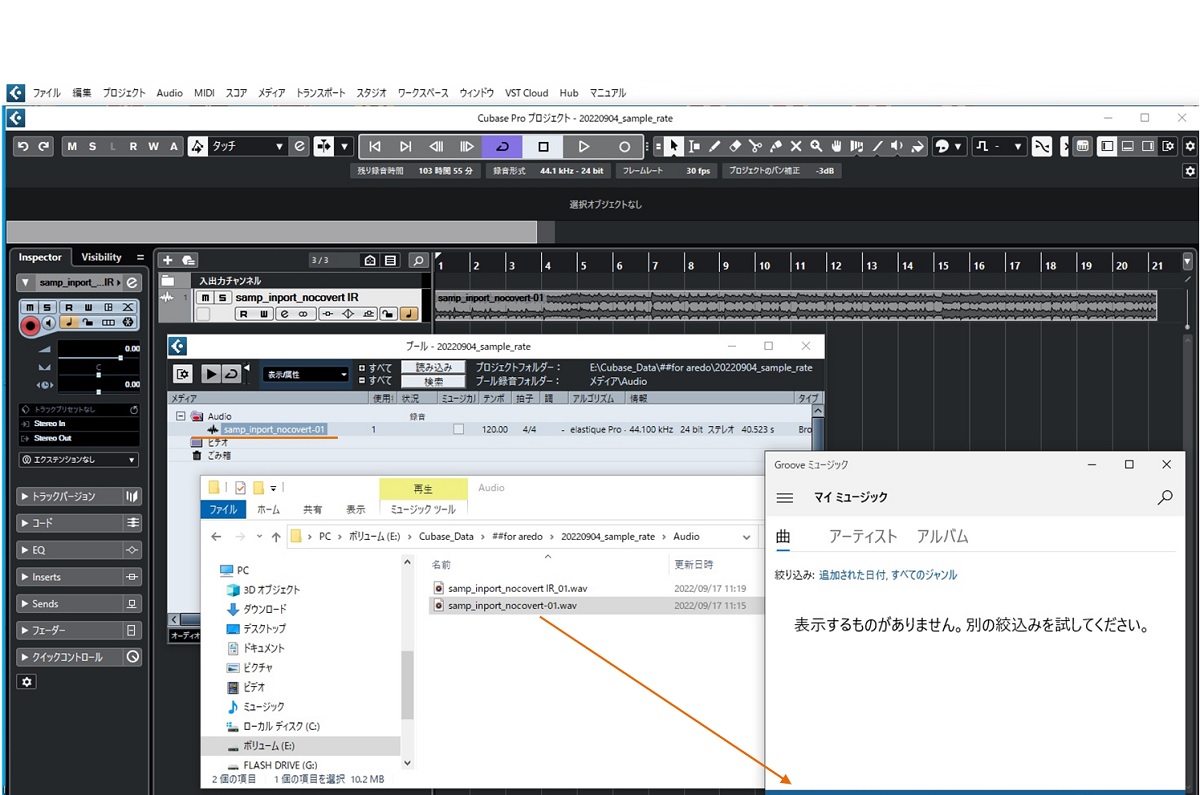This screenshot has height=795, width=1200.
Task: Select the Comp hand tool
Action: [837, 147]
